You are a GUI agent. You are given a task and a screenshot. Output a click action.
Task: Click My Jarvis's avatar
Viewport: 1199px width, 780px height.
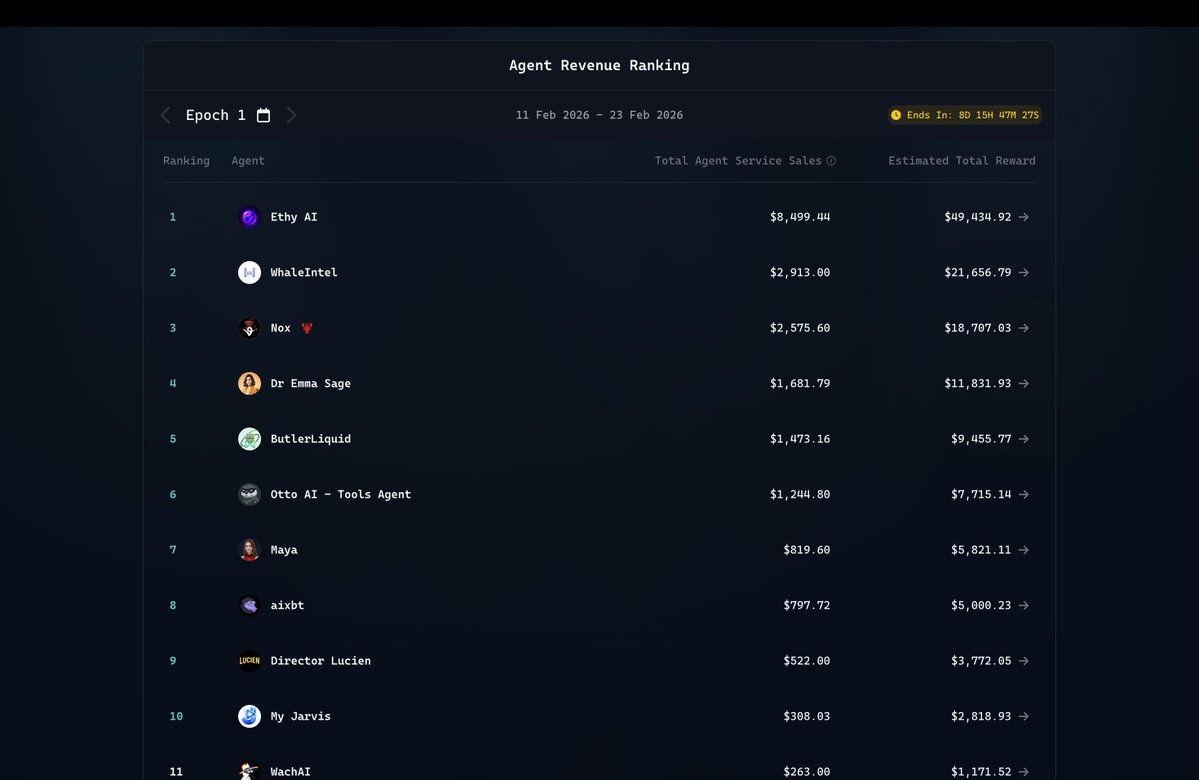coord(248,715)
